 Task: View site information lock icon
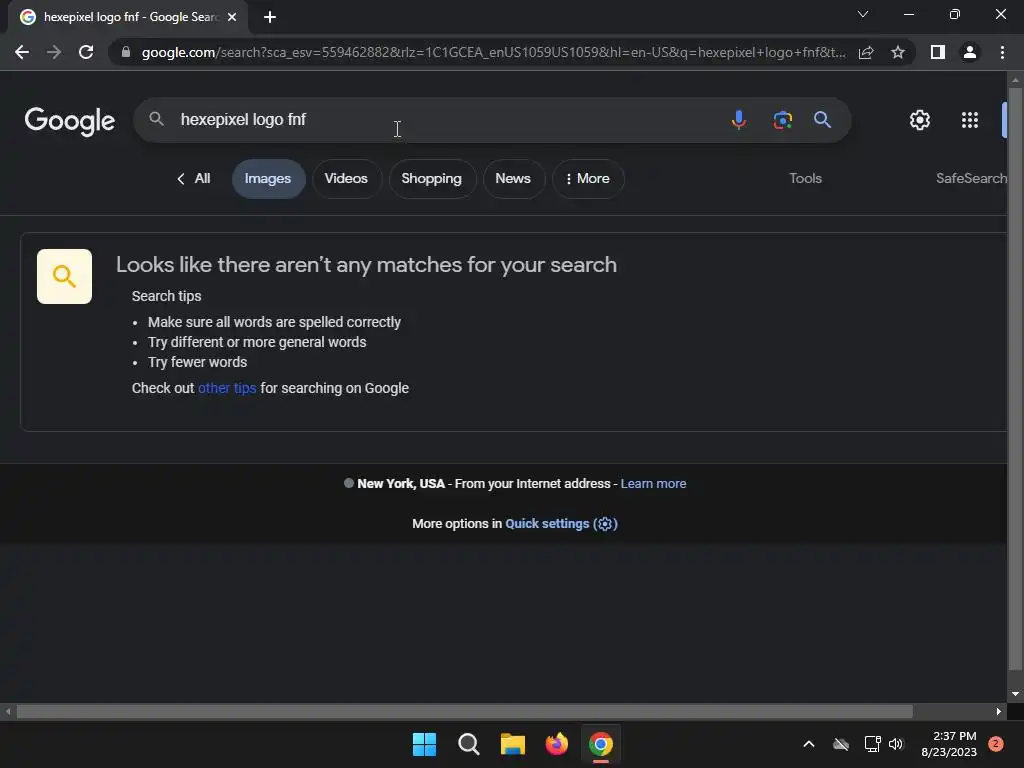click(126, 52)
